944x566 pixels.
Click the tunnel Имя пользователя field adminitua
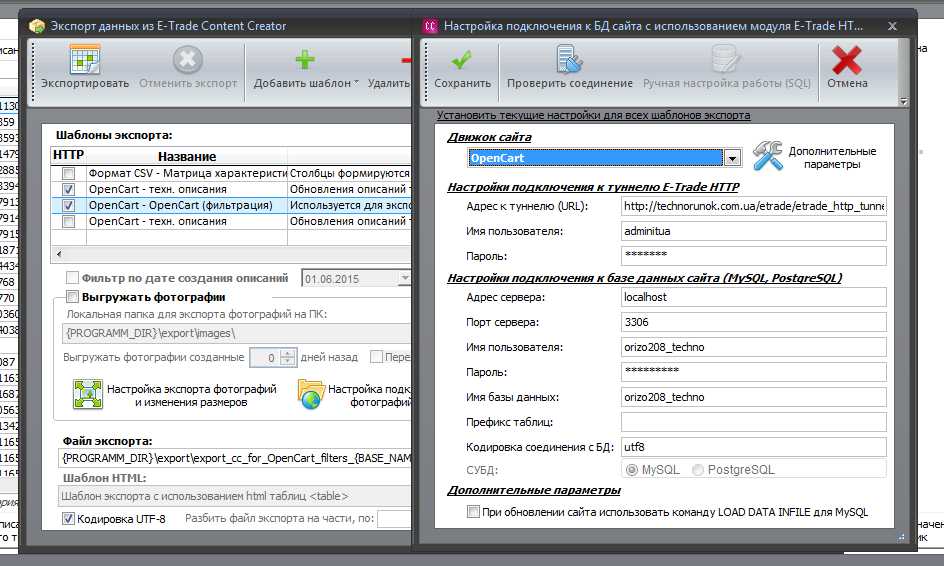tap(753, 231)
